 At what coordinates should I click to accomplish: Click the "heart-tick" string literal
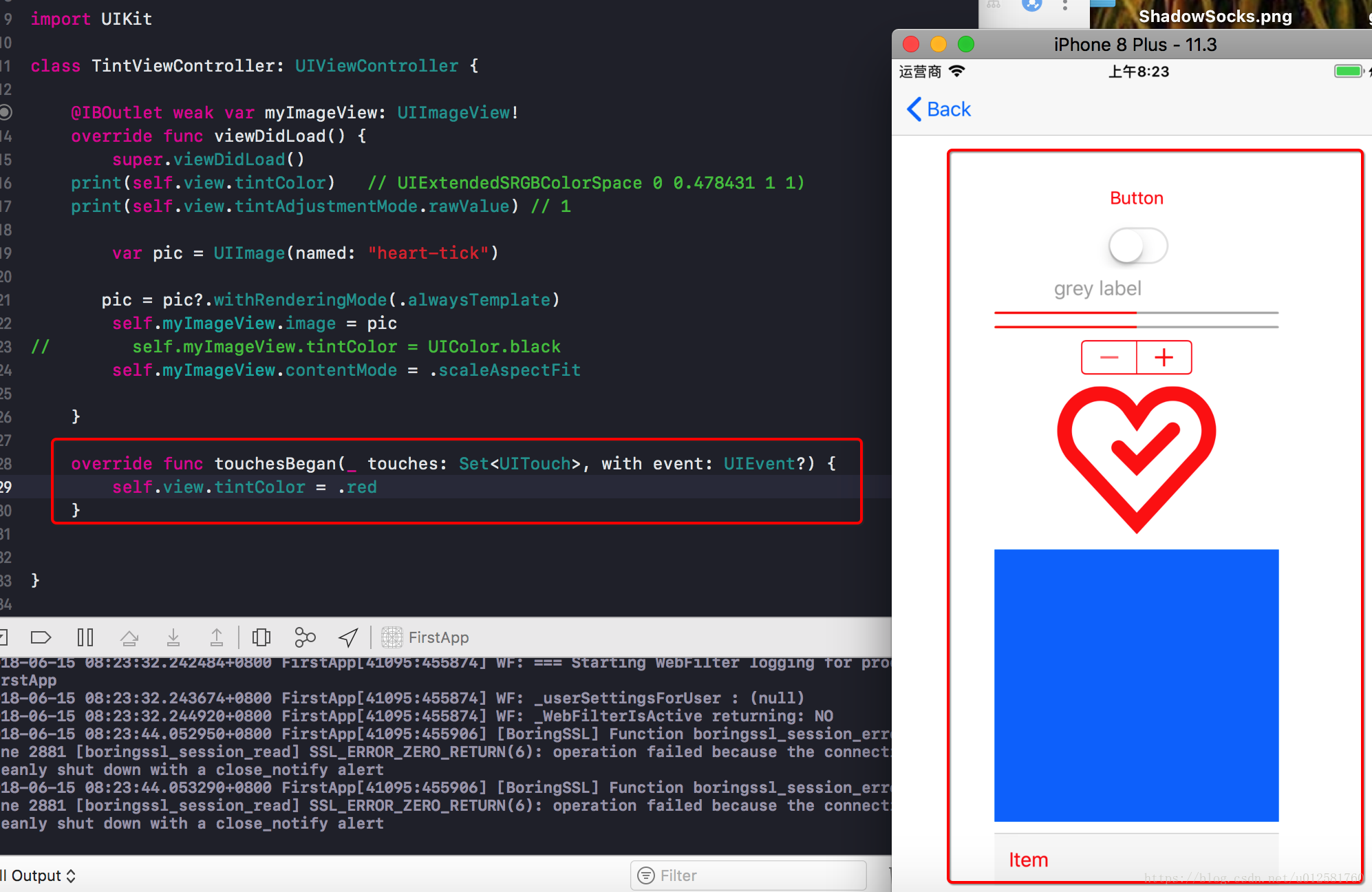(x=428, y=253)
